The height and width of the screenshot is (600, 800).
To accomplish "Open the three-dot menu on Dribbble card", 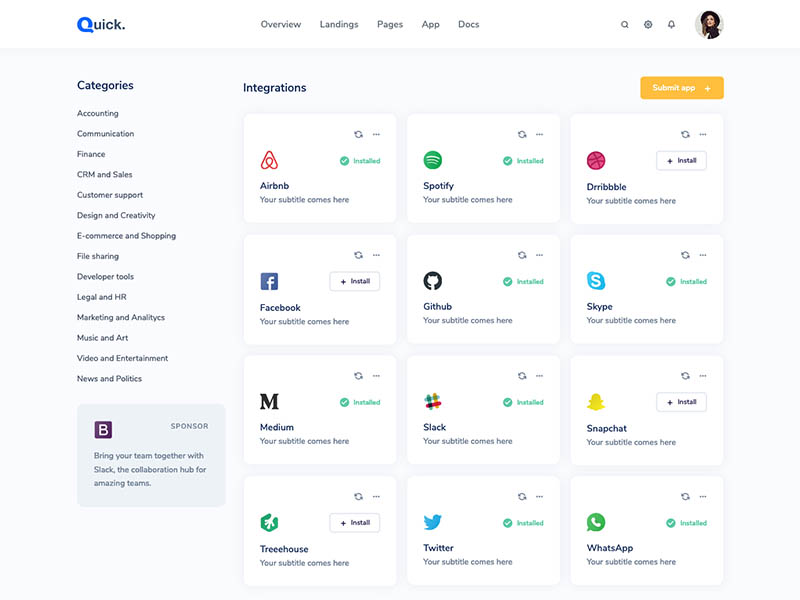I will pyautogui.click(x=703, y=134).
